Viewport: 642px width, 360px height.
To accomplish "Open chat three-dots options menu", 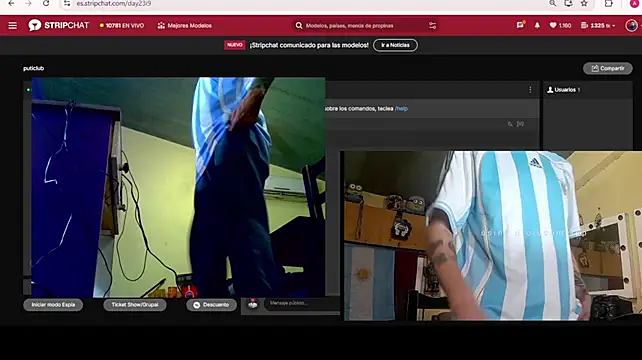I will [x=530, y=90].
